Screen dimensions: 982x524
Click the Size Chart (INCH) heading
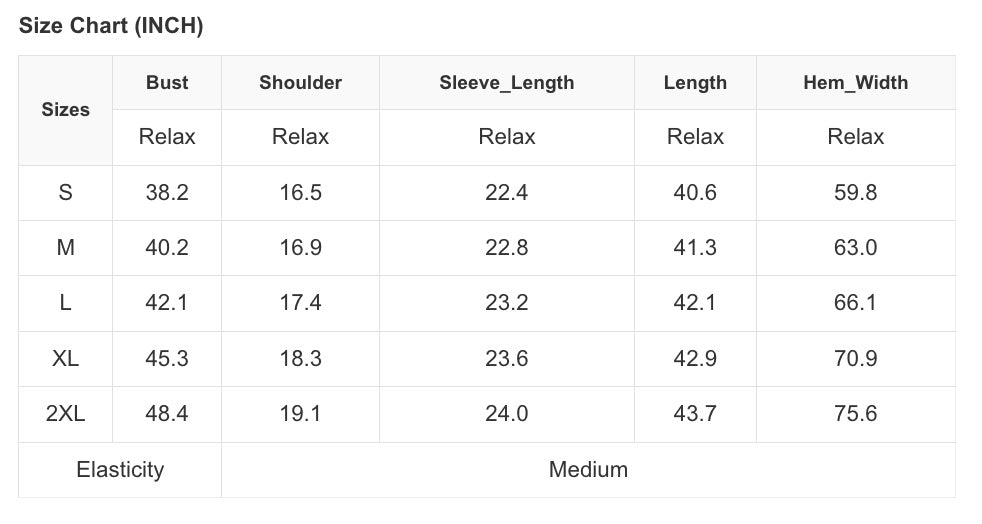tap(111, 27)
